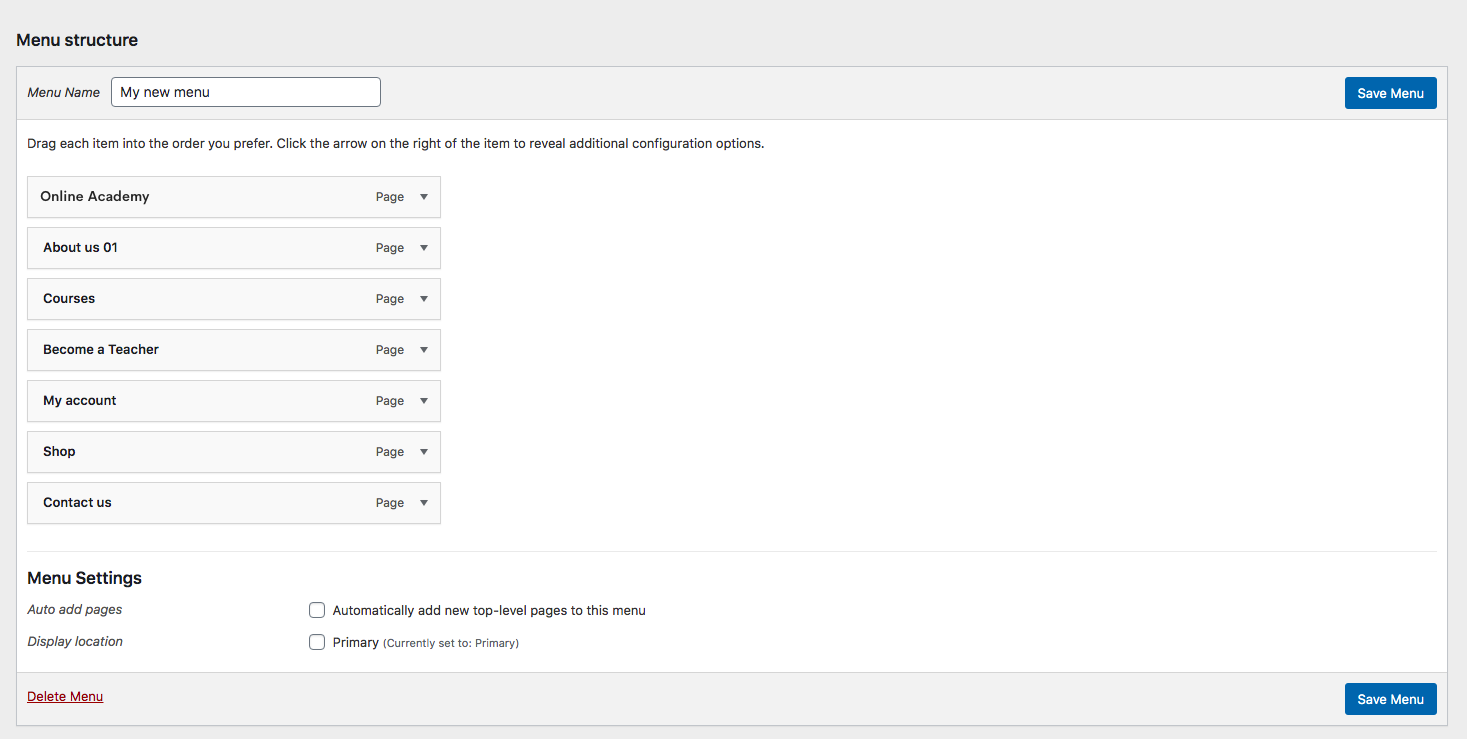Click the Courses menu item title
The height and width of the screenshot is (739, 1467).
click(x=69, y=299)
